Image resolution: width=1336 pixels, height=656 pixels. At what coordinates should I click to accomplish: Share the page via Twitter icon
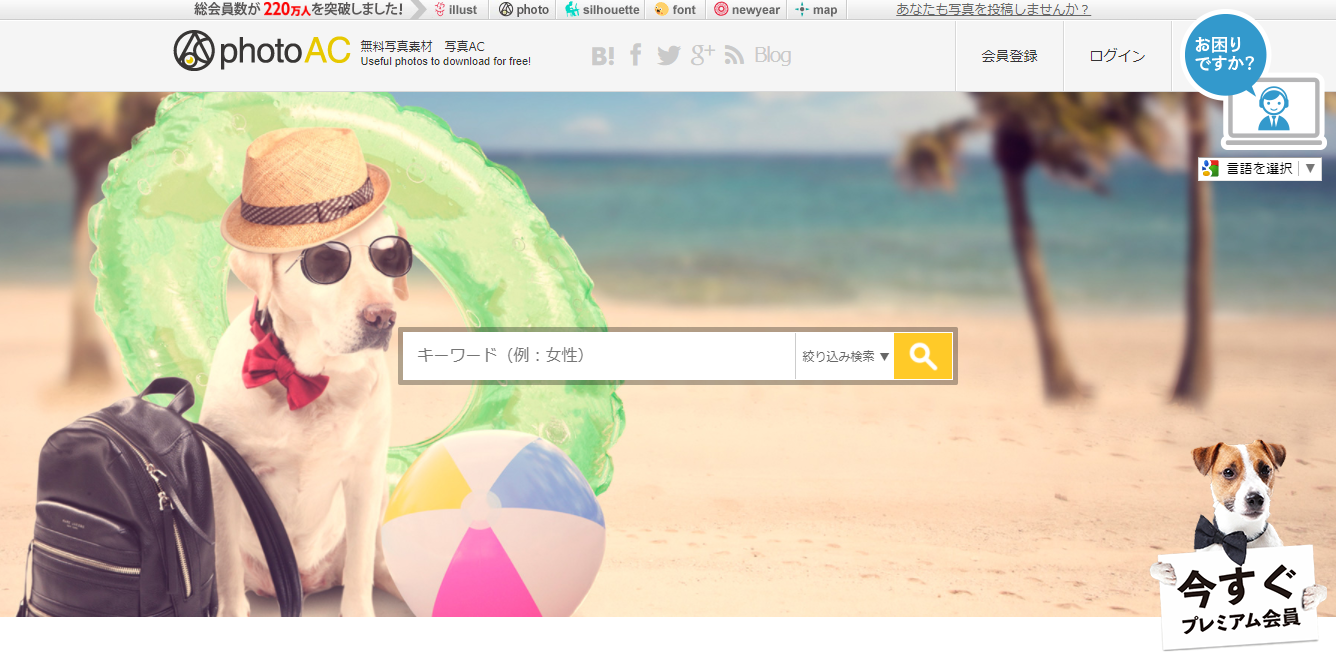point(668,56)
